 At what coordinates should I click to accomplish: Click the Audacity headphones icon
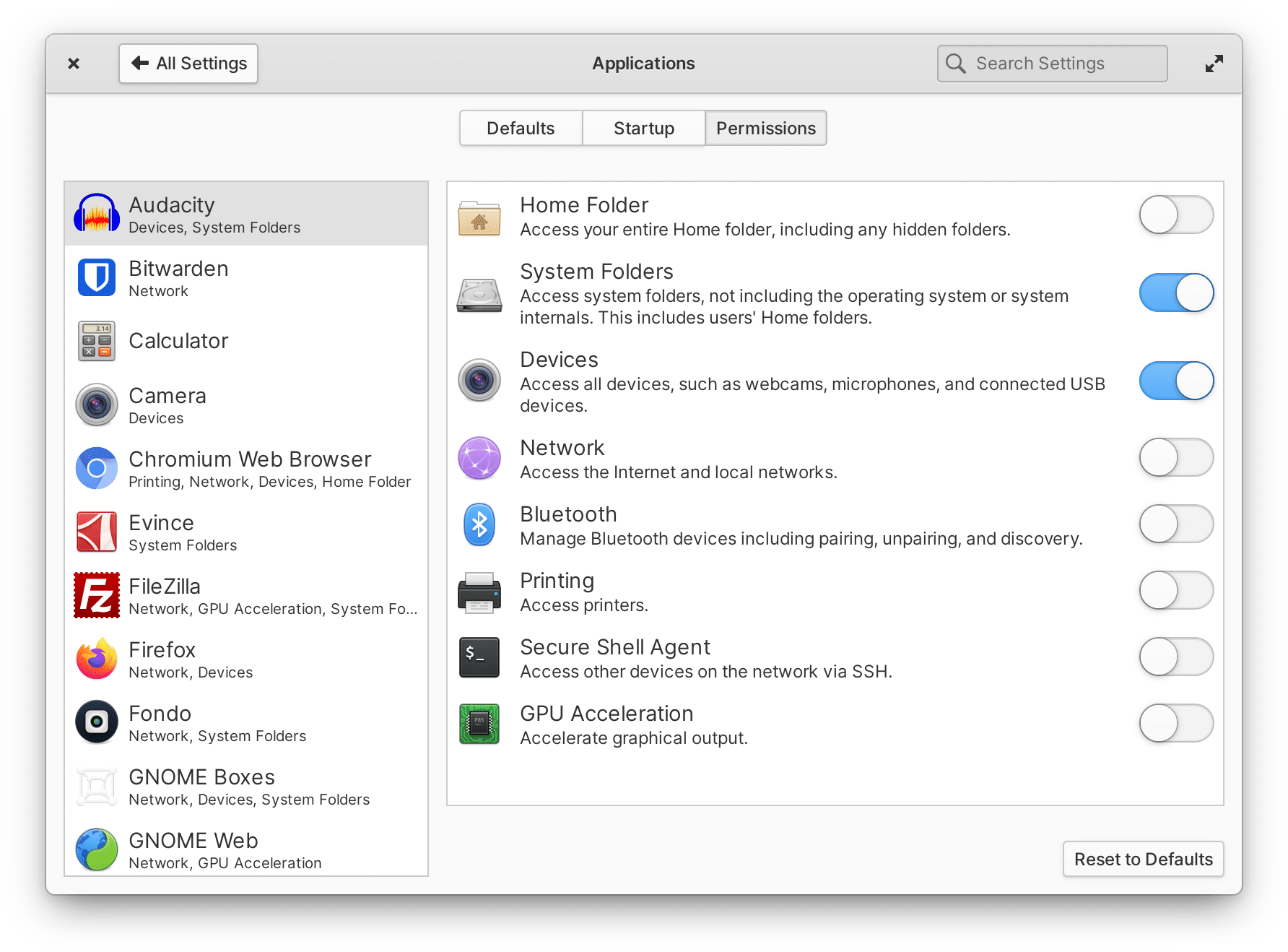[x=96, y=214]
